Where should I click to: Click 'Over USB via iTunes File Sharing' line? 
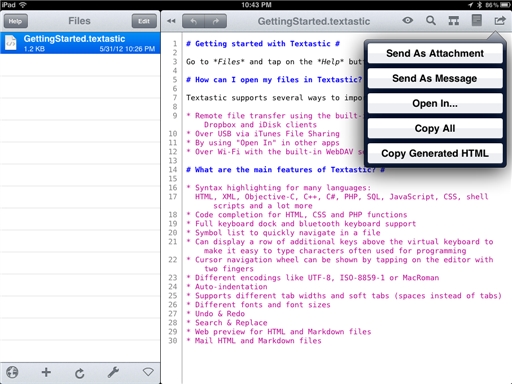[x=263, y=134]
